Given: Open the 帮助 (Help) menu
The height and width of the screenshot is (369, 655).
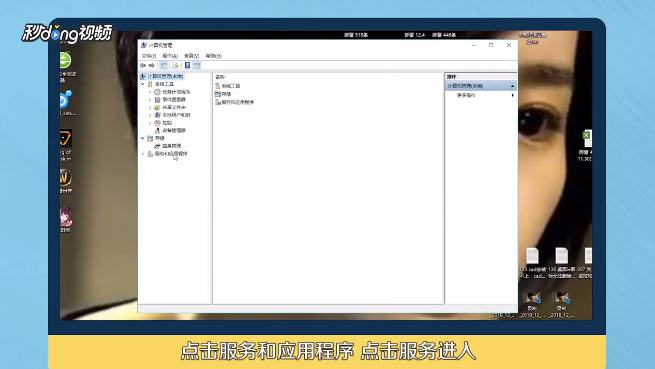Looking at the screenshot, I should tap(213, 56).
